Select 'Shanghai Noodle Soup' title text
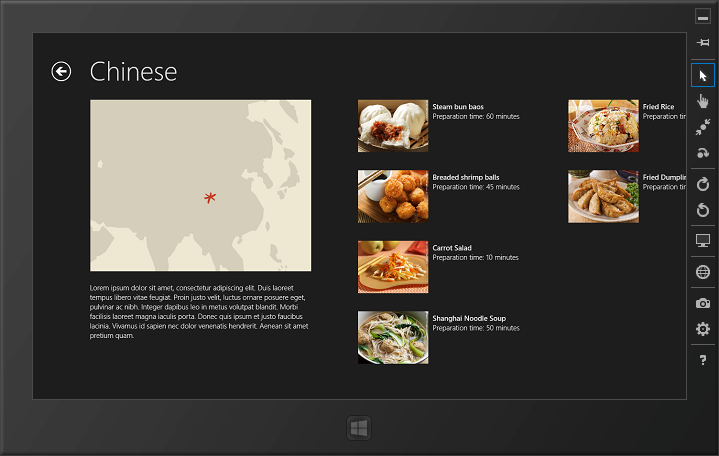The height and width of the screenshot is (456, 719). point(469,318)
